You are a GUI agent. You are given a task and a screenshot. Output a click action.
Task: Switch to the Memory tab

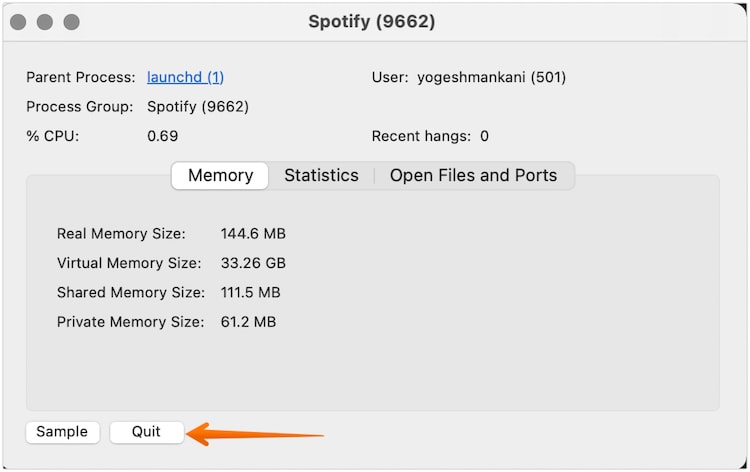[x=220, y=176]
